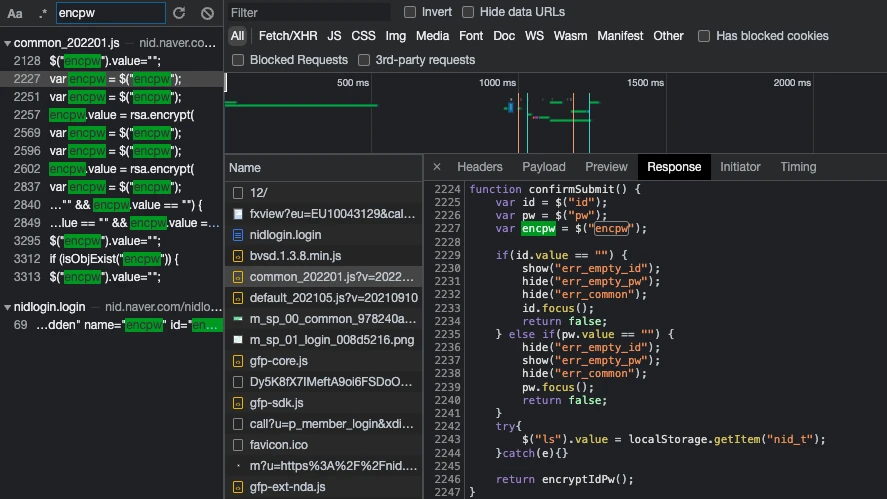Filter requests by Doc

click(504, 36)
